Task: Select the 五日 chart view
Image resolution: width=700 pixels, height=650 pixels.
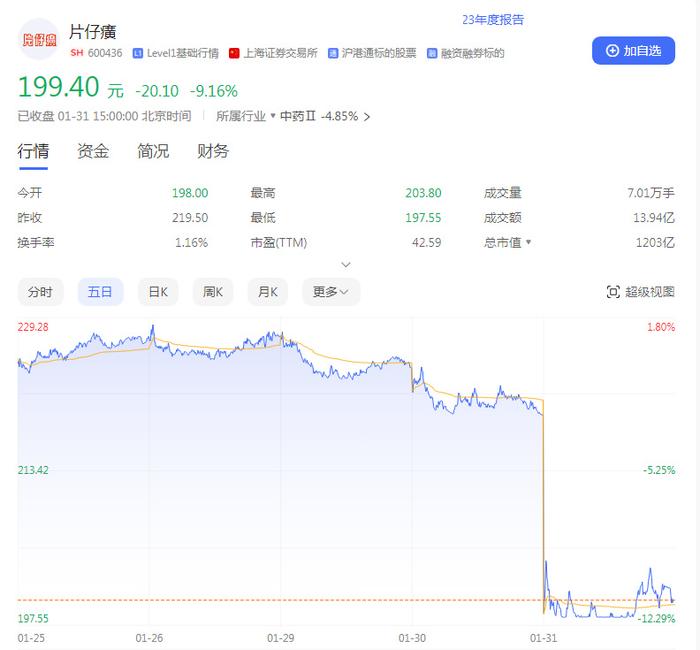Action: [100, 292]
